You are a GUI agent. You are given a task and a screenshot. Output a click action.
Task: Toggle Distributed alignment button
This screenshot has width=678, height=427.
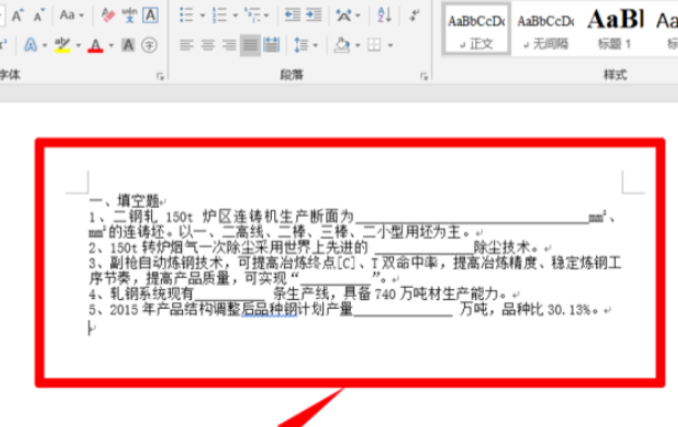pos(272,45)
